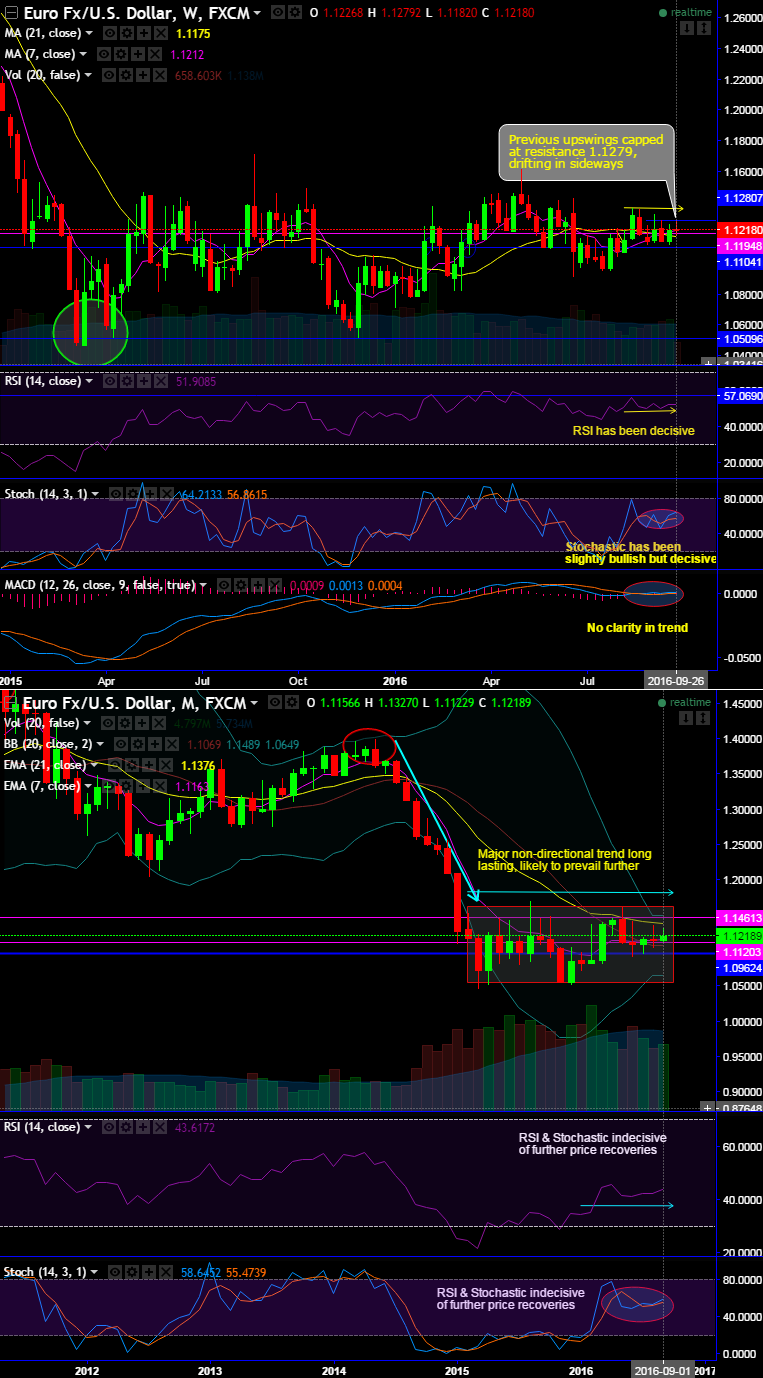Viewport: 763px width, 1378px height.
Task: Open settings gear for BB (20, close, 2)
Action: pos(138,743)
